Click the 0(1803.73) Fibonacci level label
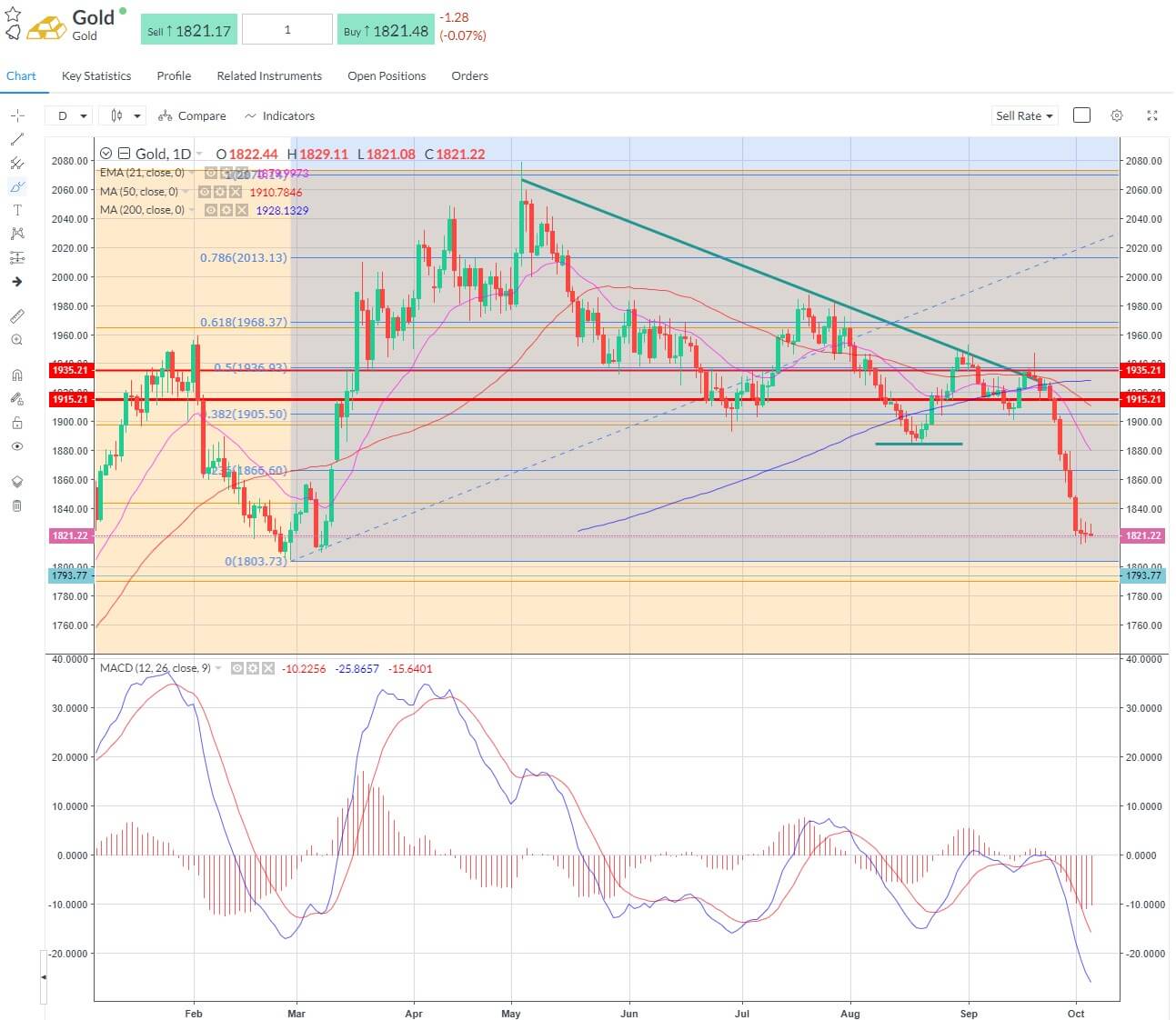1176x1020 pixels. pyautogui.click(x=256, y=562)
